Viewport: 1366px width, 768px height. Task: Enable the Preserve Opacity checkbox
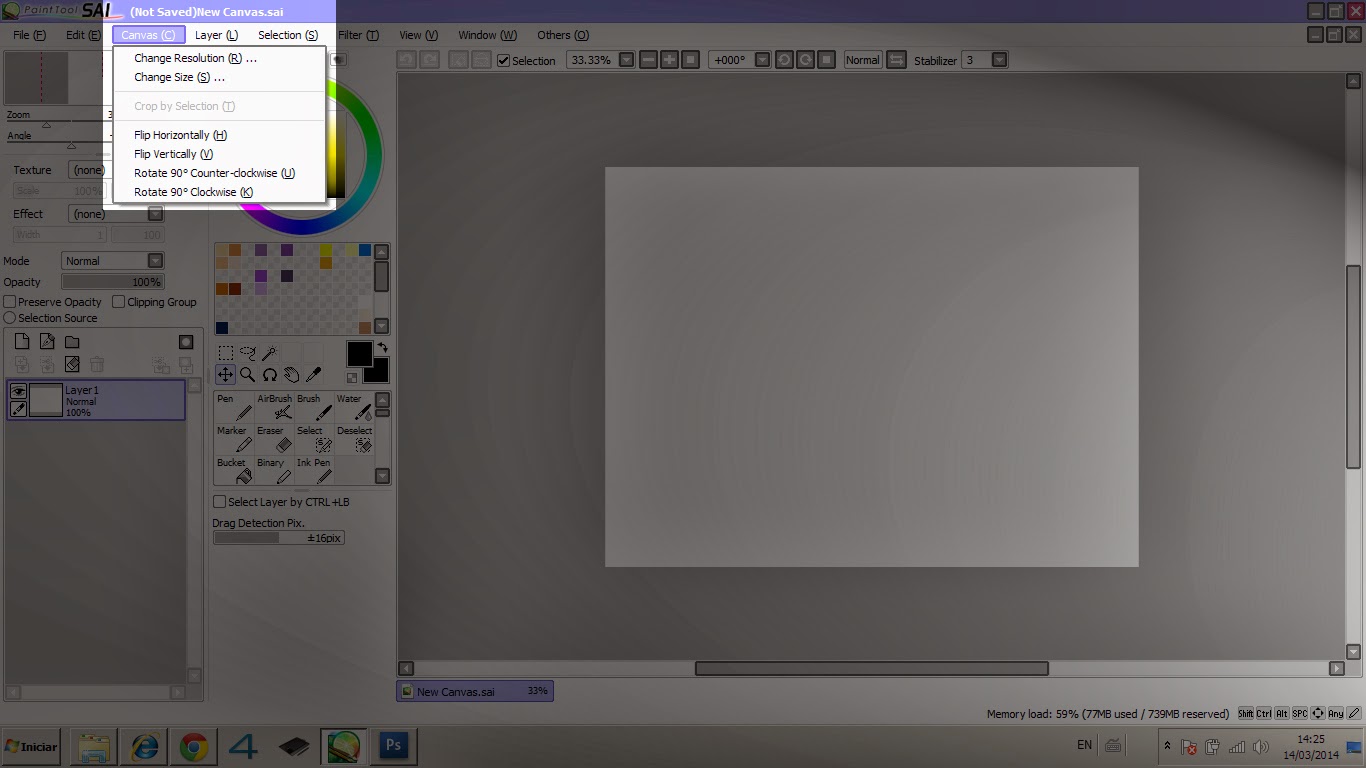coord(9,301)
